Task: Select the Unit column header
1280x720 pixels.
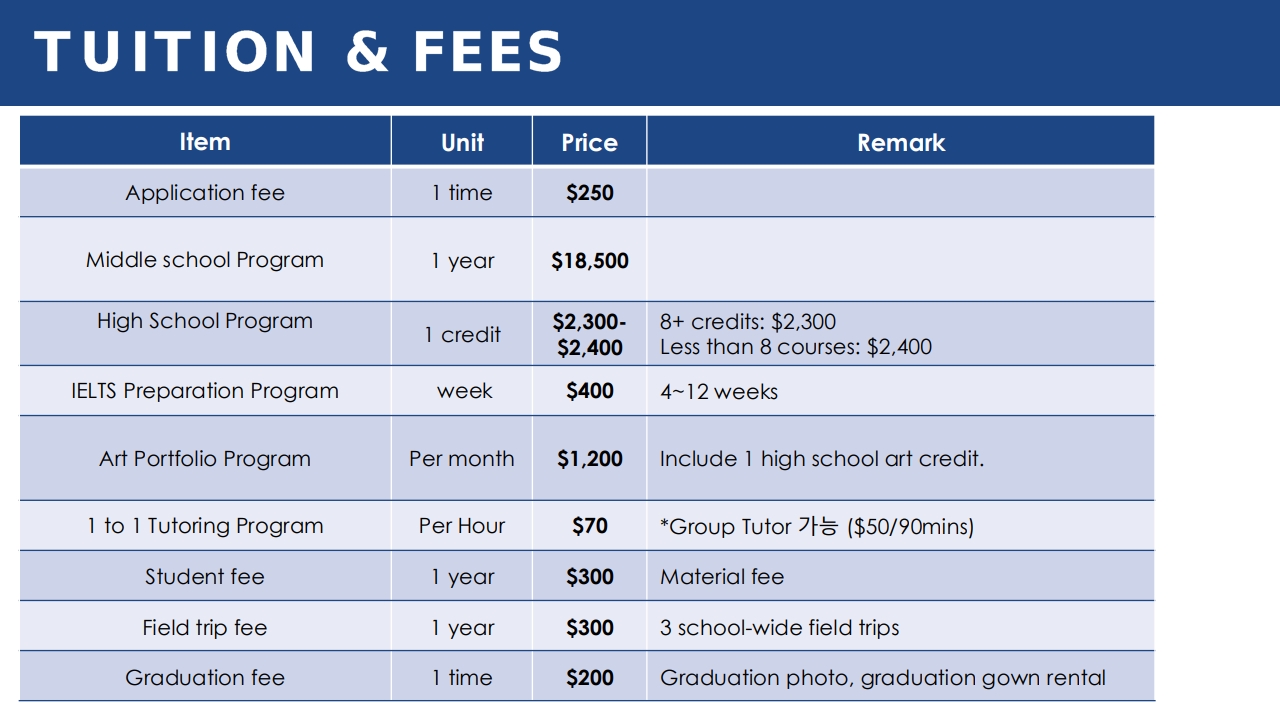Action: point(462,142)
